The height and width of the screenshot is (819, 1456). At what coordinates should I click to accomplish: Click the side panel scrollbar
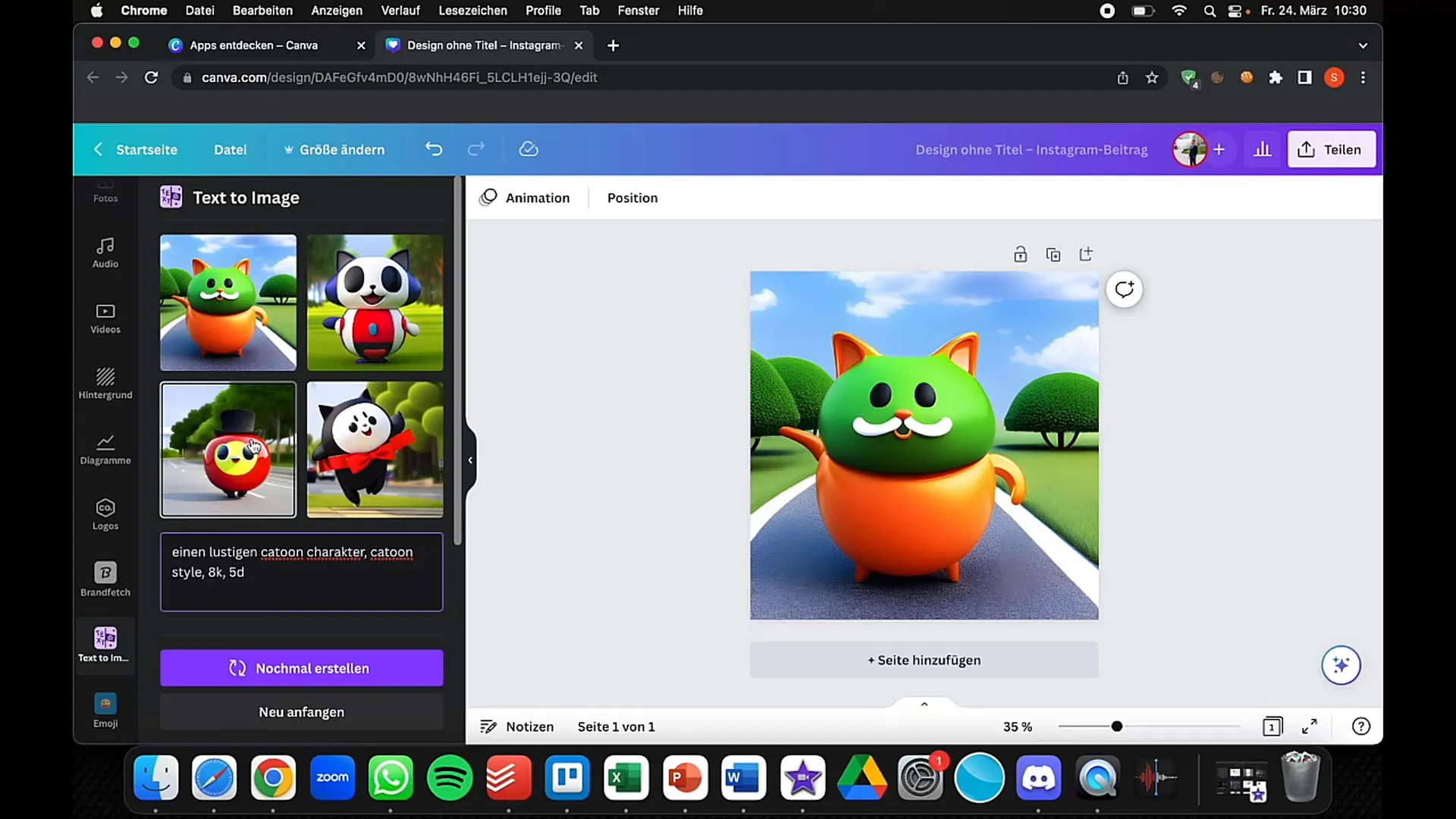(x=457, y=360)
